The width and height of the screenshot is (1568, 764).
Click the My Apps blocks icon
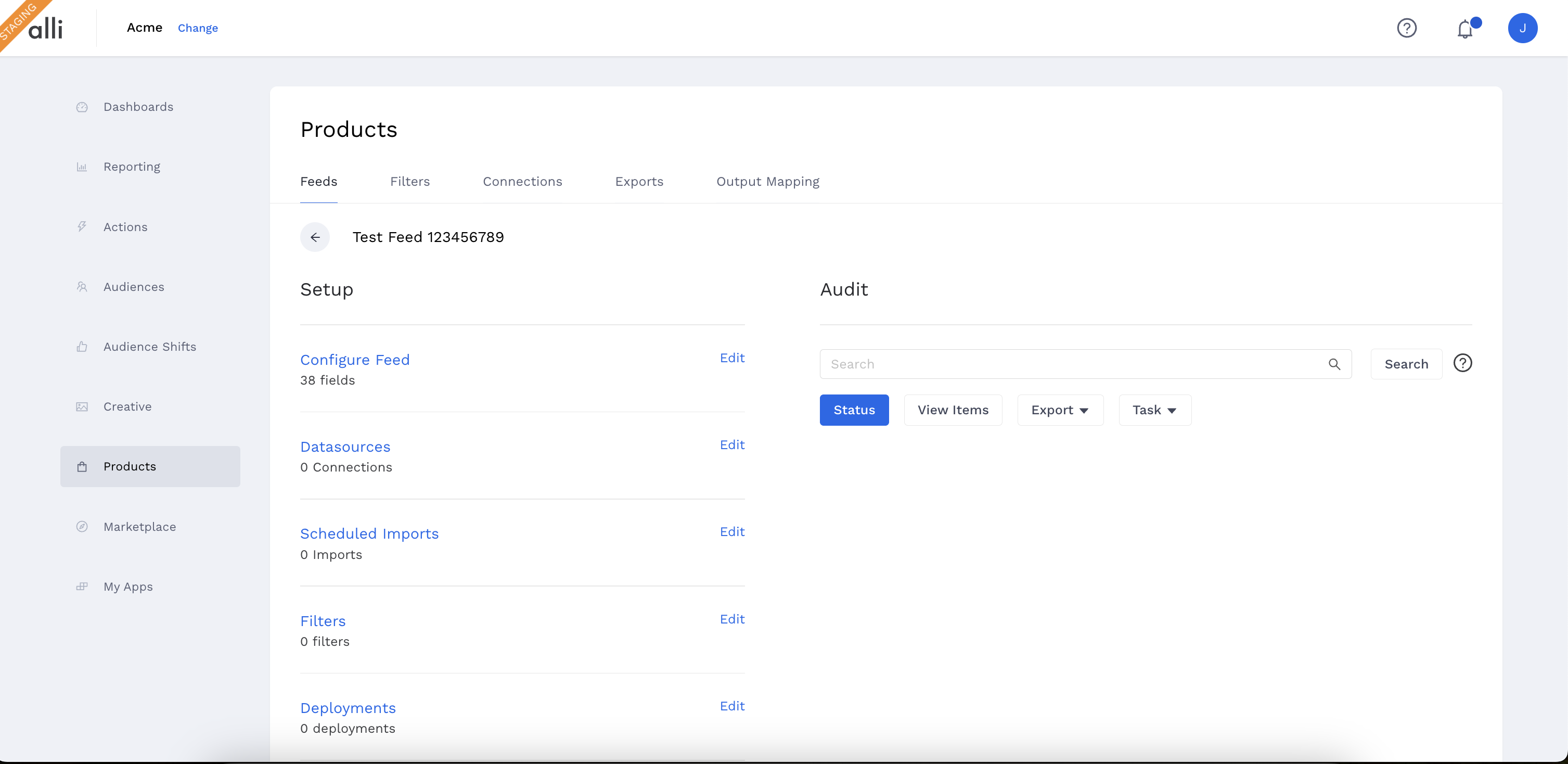82,587
